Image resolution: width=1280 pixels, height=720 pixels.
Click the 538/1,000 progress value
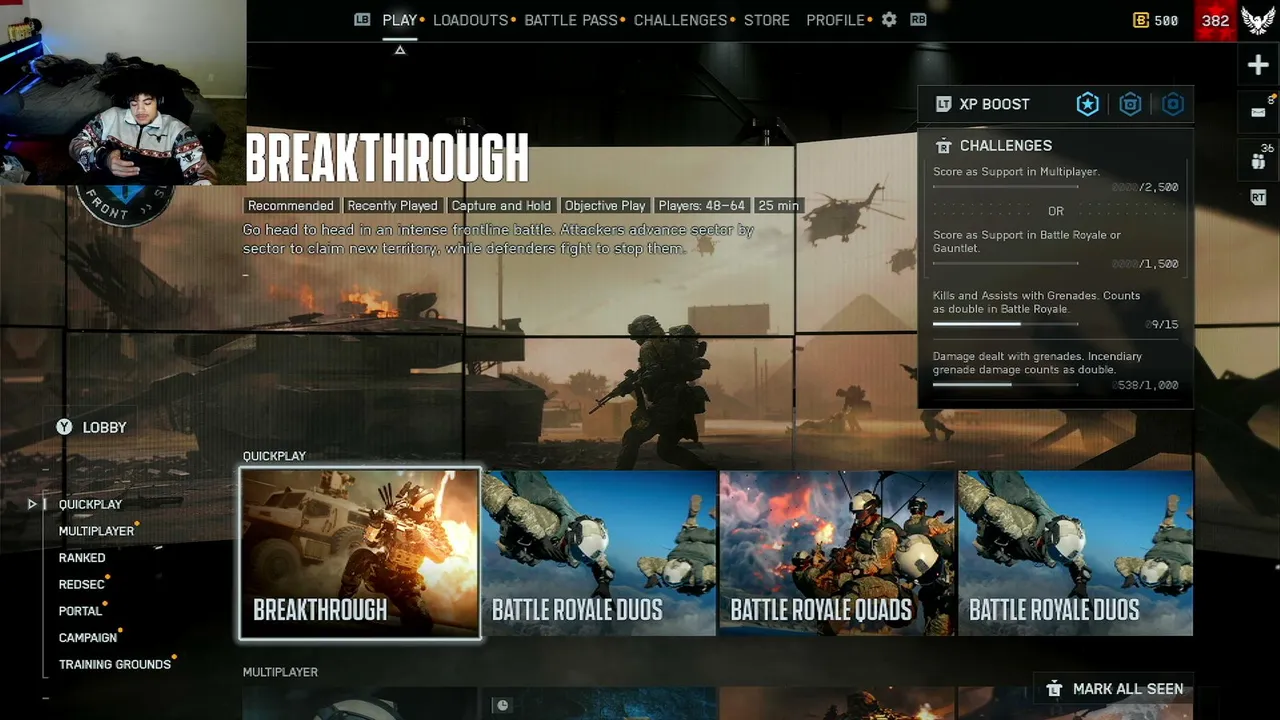pos(1146,385)
